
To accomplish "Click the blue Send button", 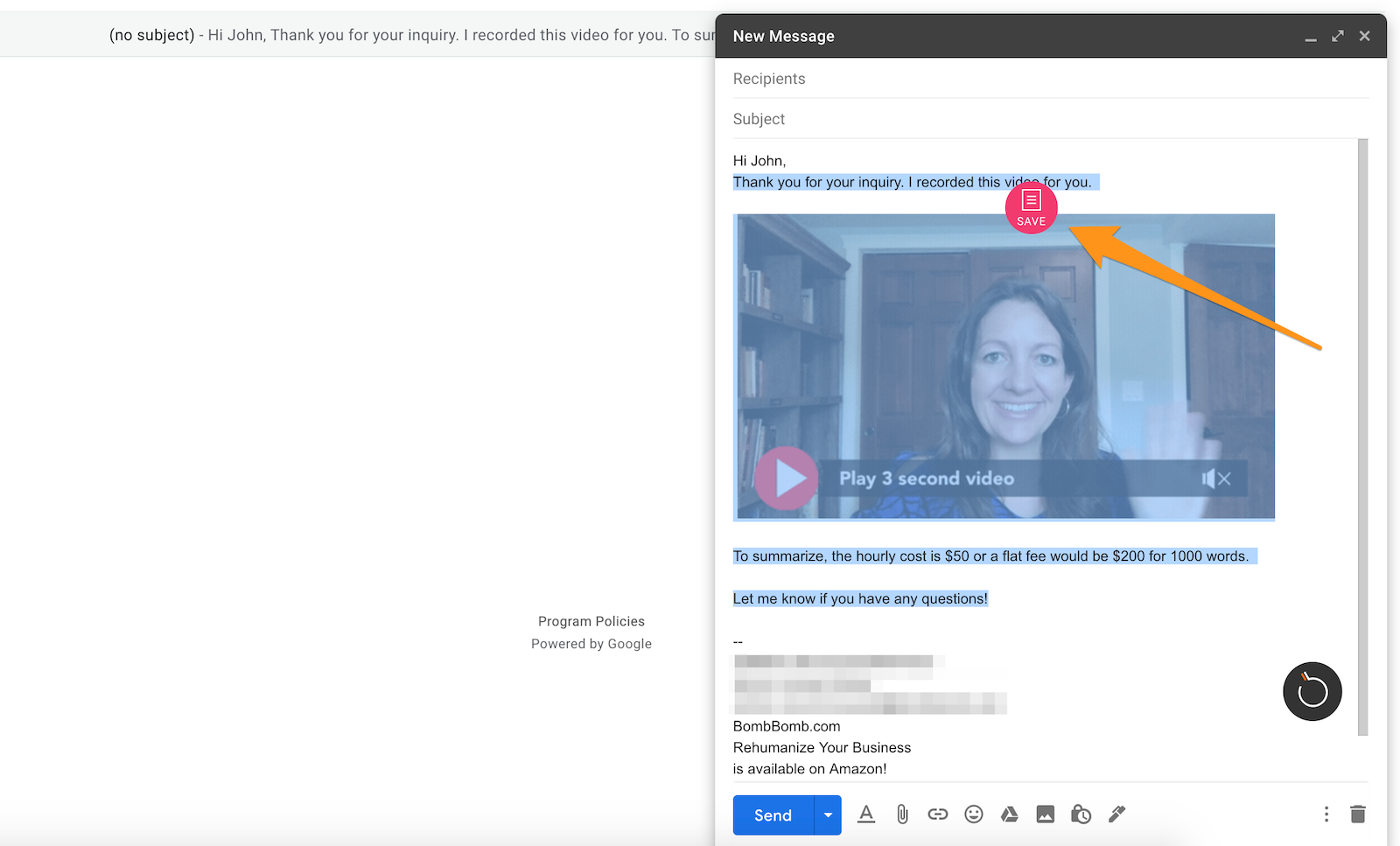I will point(773,815).
